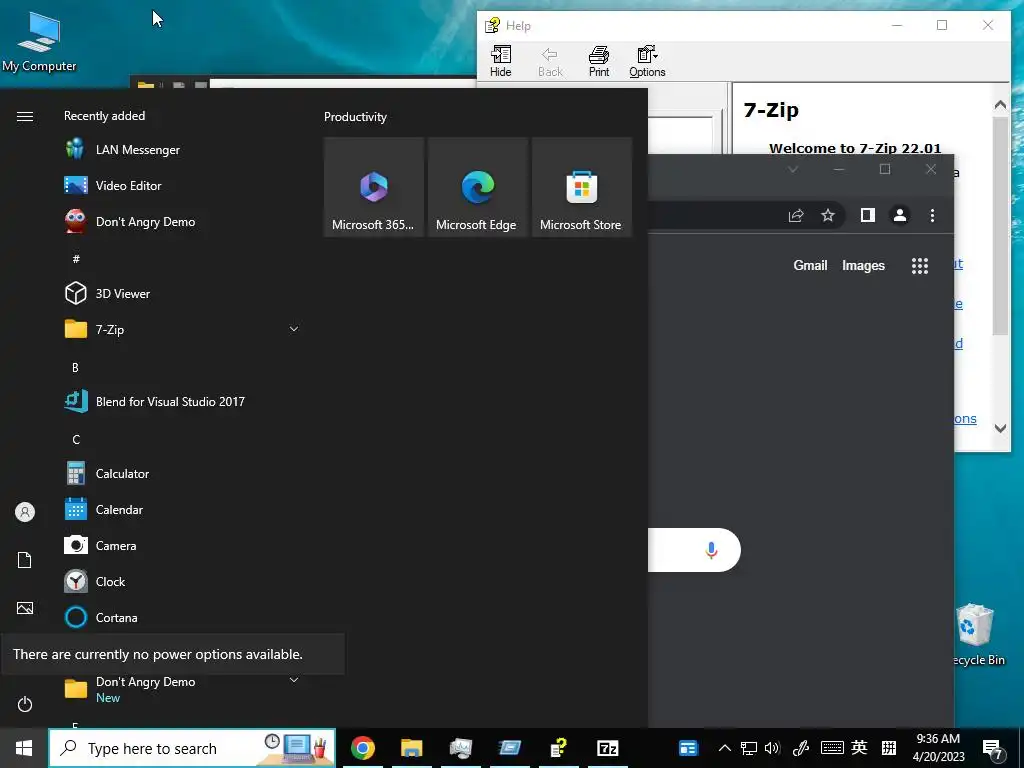Viewport: 1024px width, 768px height.
Task: Open Microsoft 365 tile
Action: click(374, 187)
